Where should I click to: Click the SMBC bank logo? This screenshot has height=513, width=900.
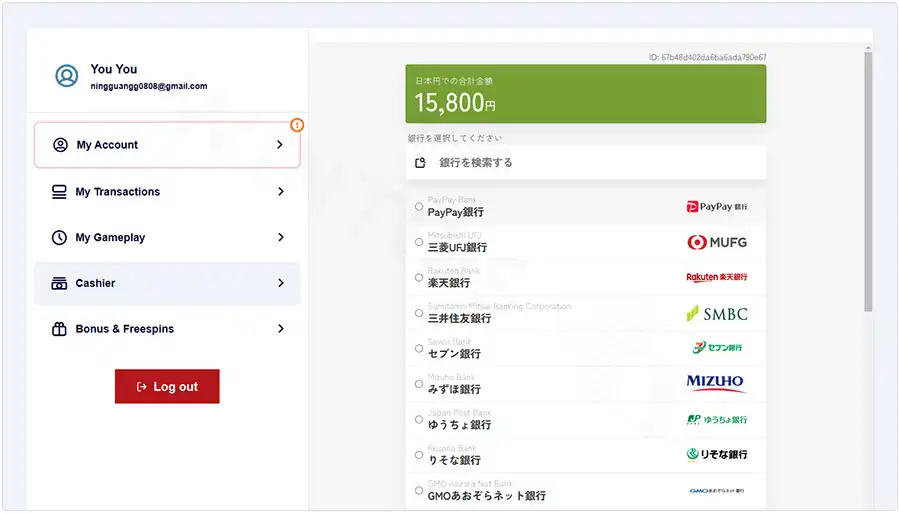(x=716, y=314)
